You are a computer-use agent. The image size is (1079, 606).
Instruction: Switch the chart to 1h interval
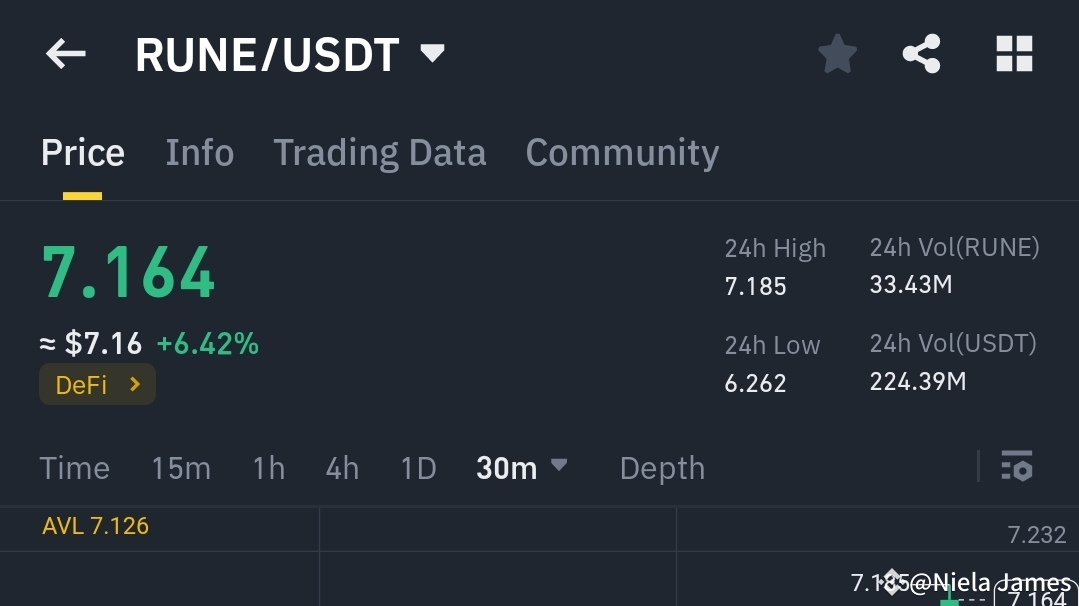tap(267, 467)
